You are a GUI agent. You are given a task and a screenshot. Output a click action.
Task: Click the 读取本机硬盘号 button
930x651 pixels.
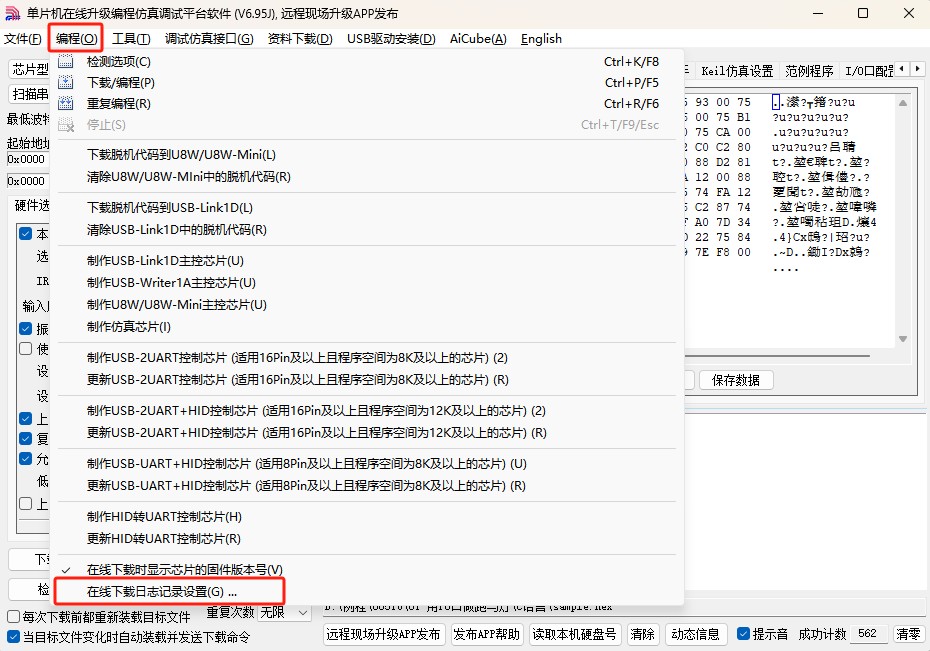pyautogui.click(x=574, y=634)
